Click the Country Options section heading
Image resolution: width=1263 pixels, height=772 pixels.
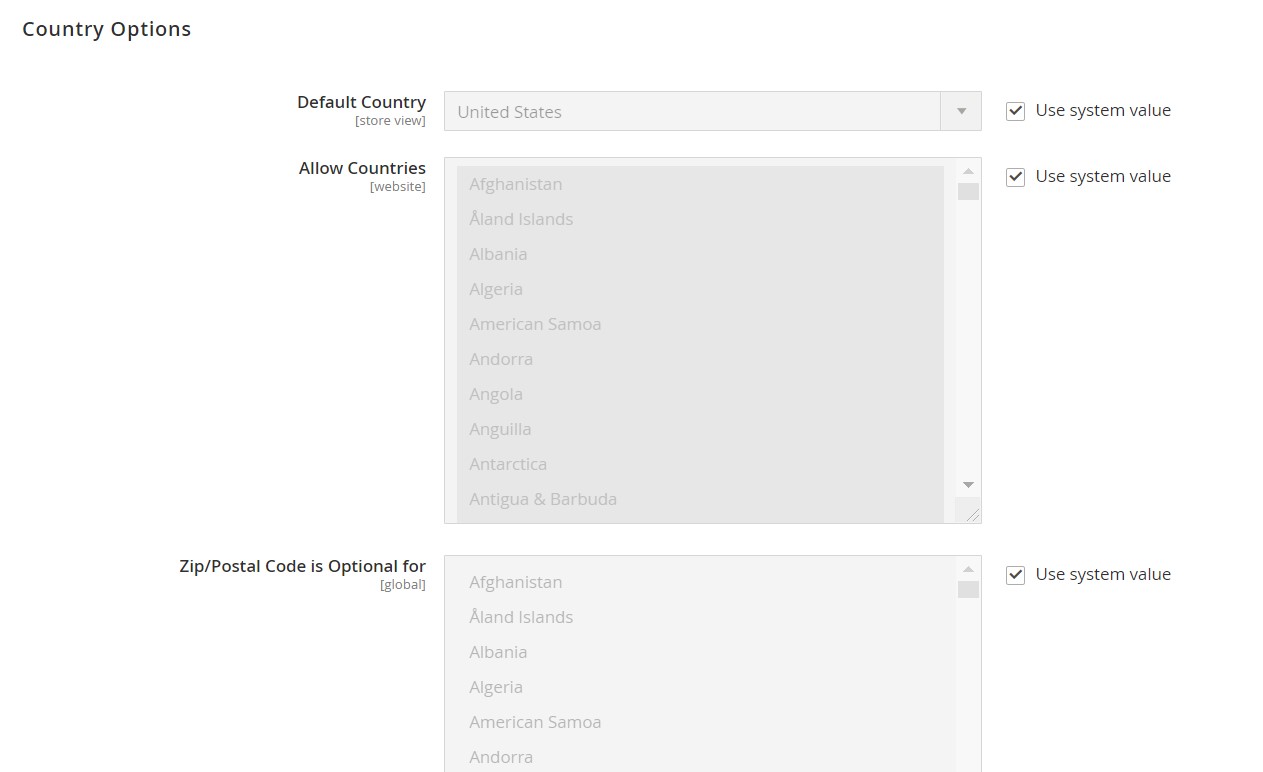(x=107, y=29)
